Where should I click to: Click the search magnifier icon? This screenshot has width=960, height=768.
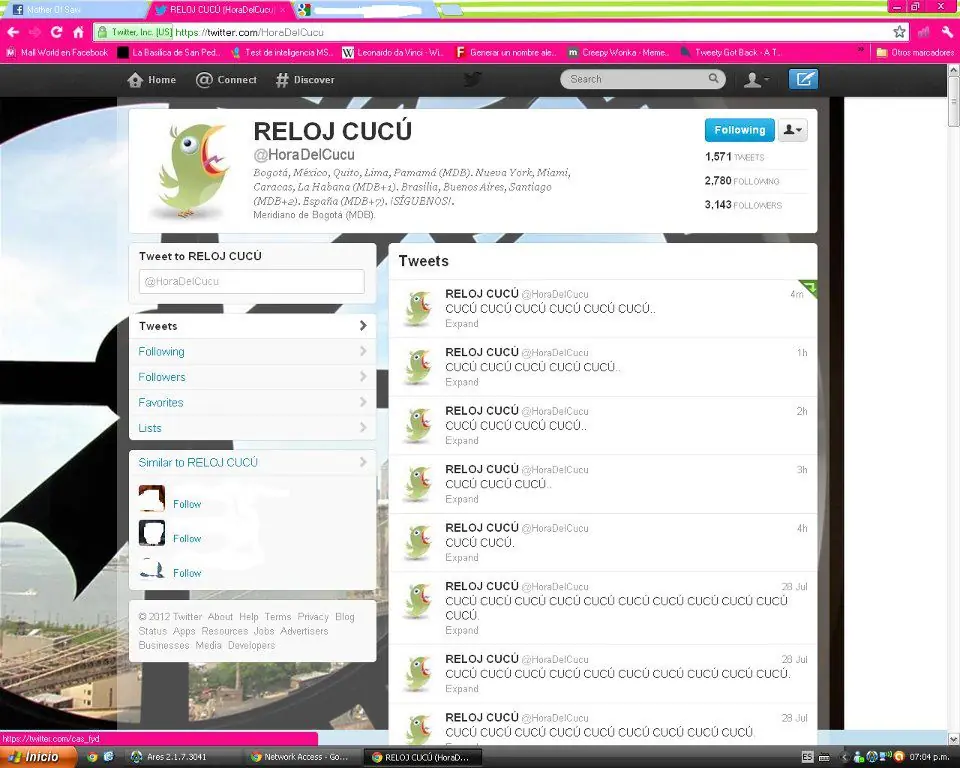(x=713, y=78)
